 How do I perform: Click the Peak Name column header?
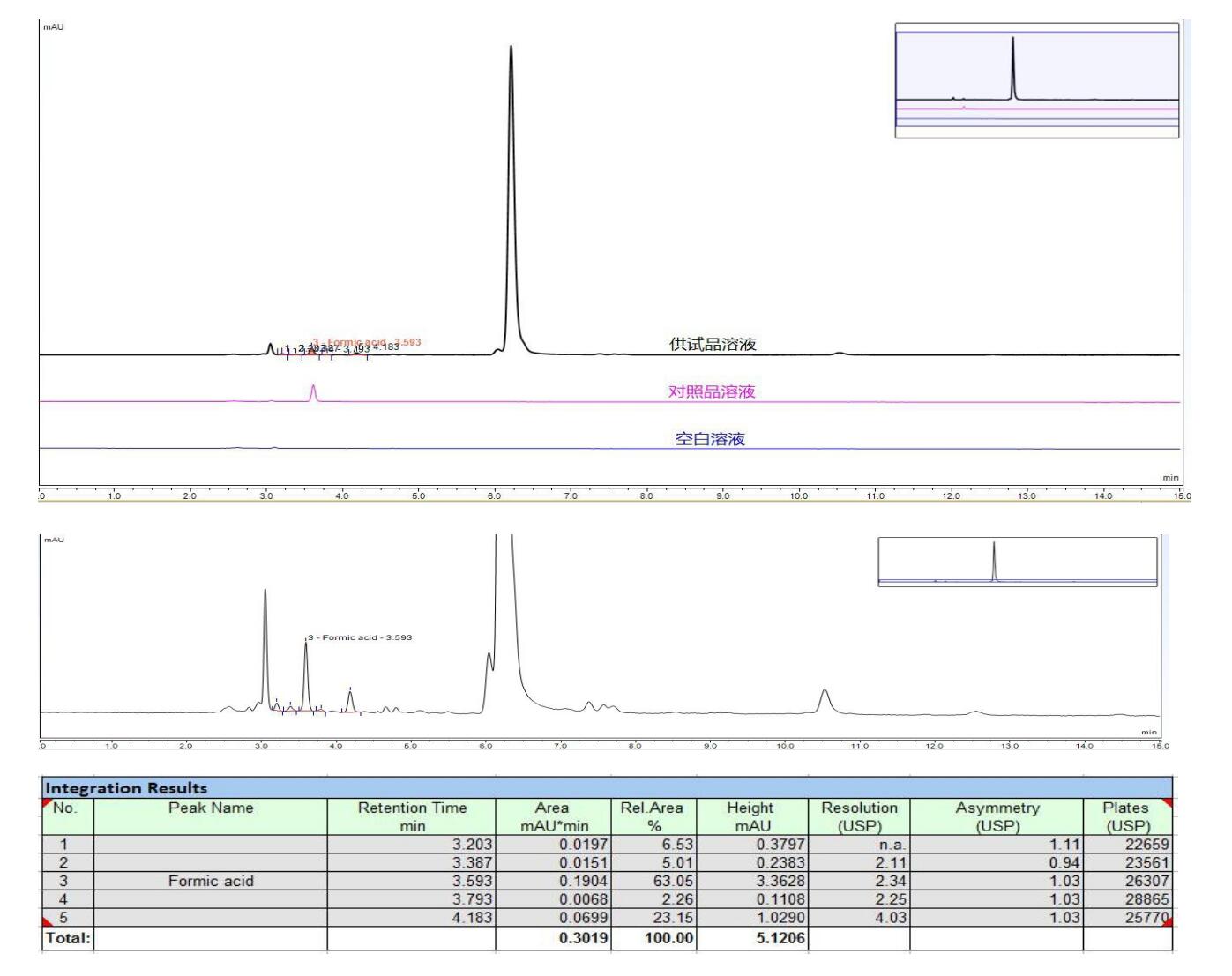[210, 808]
